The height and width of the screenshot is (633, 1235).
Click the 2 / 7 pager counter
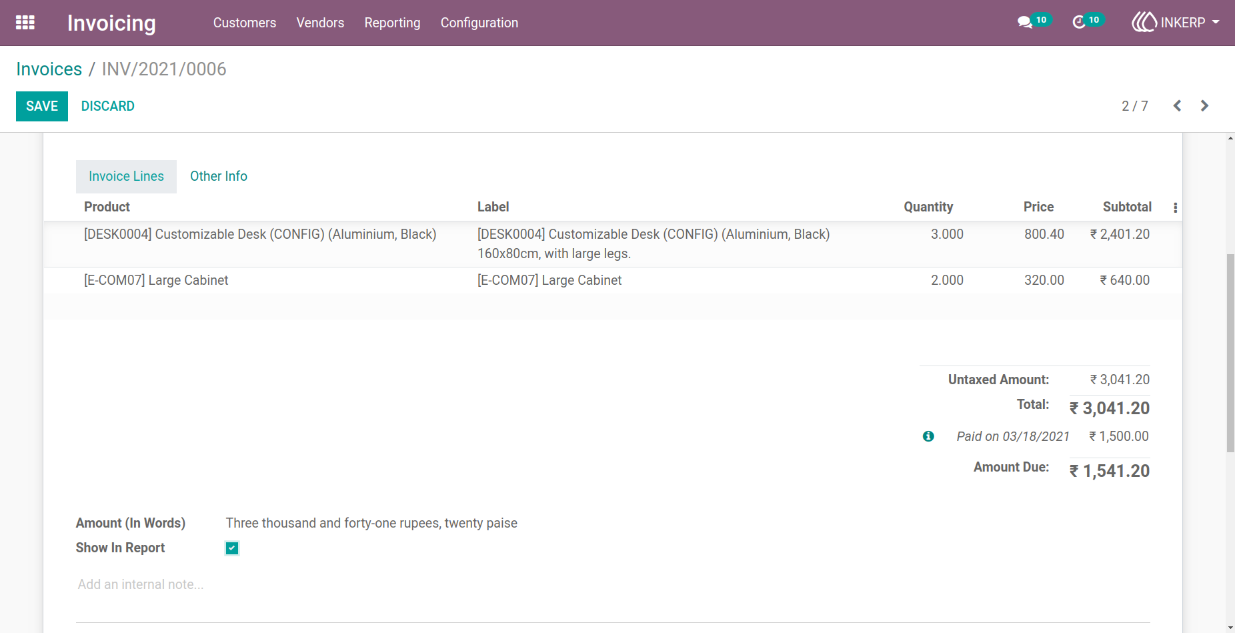coord(1135,106)
